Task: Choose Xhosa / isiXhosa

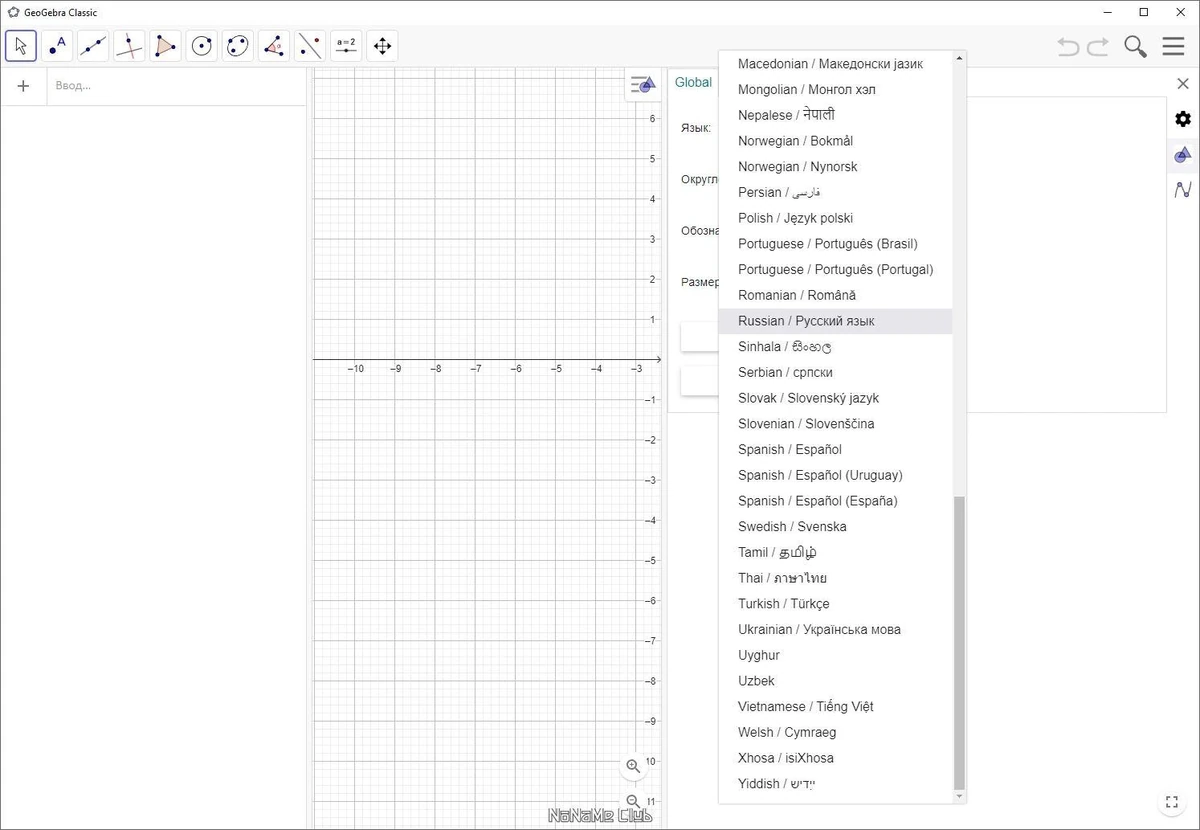Action: click(835, 758)
